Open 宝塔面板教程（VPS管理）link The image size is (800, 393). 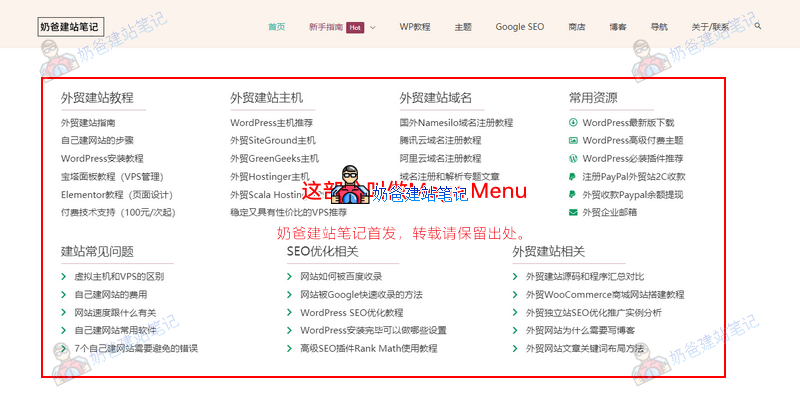pyautogui.click(x=112, y=177)
